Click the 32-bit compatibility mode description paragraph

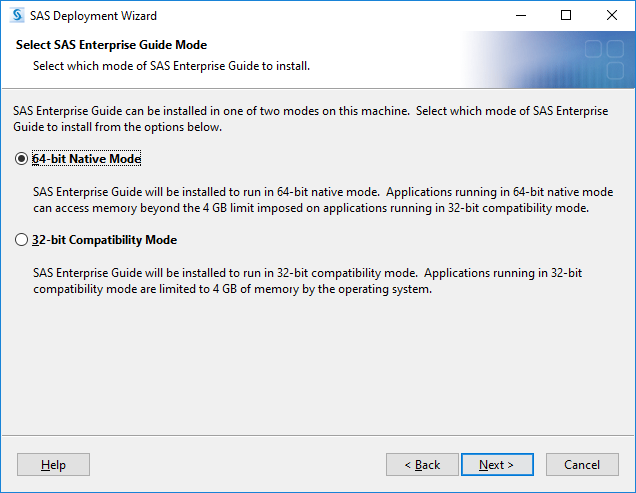307,281
